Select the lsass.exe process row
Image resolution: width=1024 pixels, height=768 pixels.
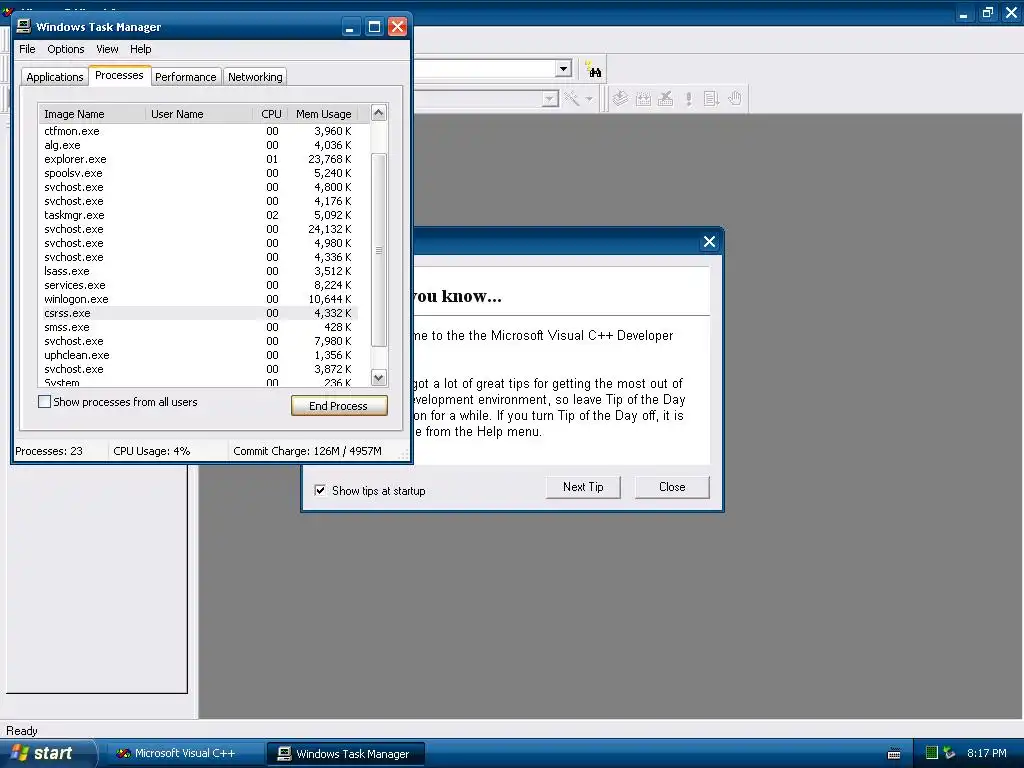tap(198, 271)
